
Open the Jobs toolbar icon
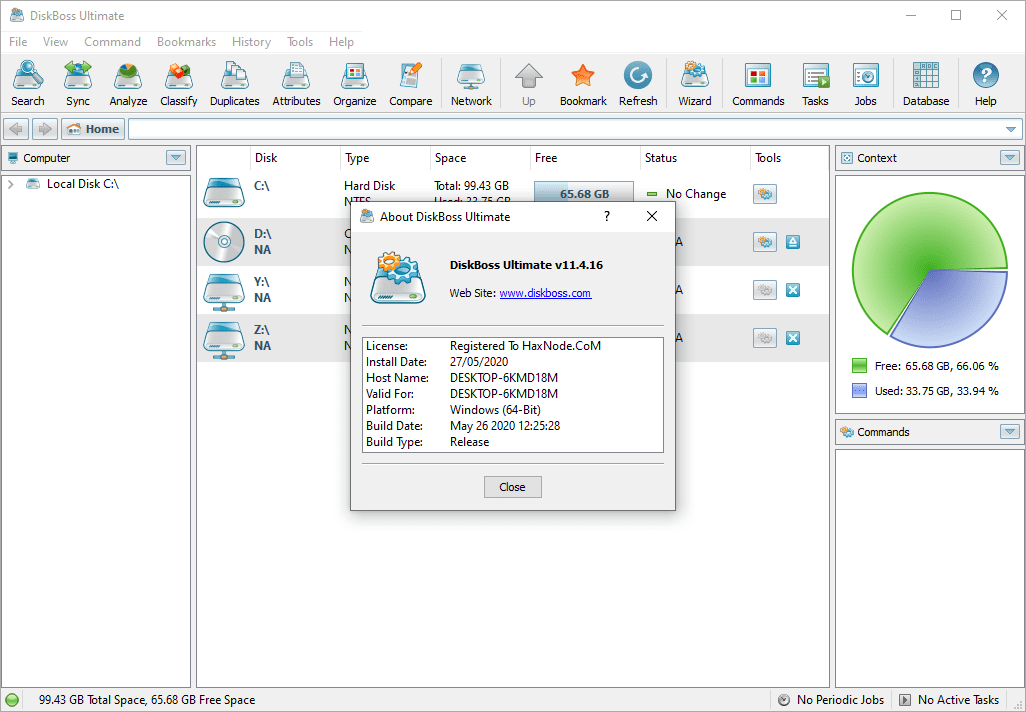pyautogui.click(x=865, y=83)
